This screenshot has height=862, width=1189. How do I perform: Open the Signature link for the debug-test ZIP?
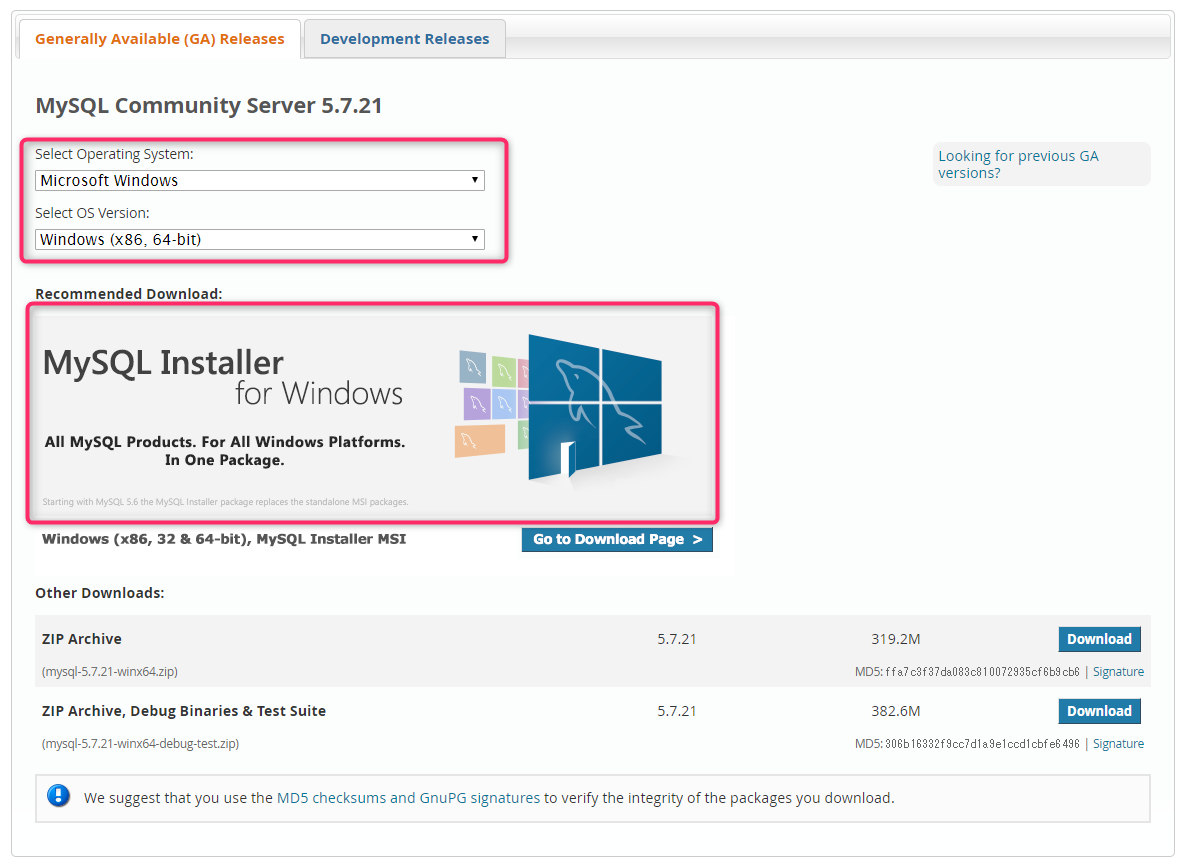click(x=1118, y=744)
